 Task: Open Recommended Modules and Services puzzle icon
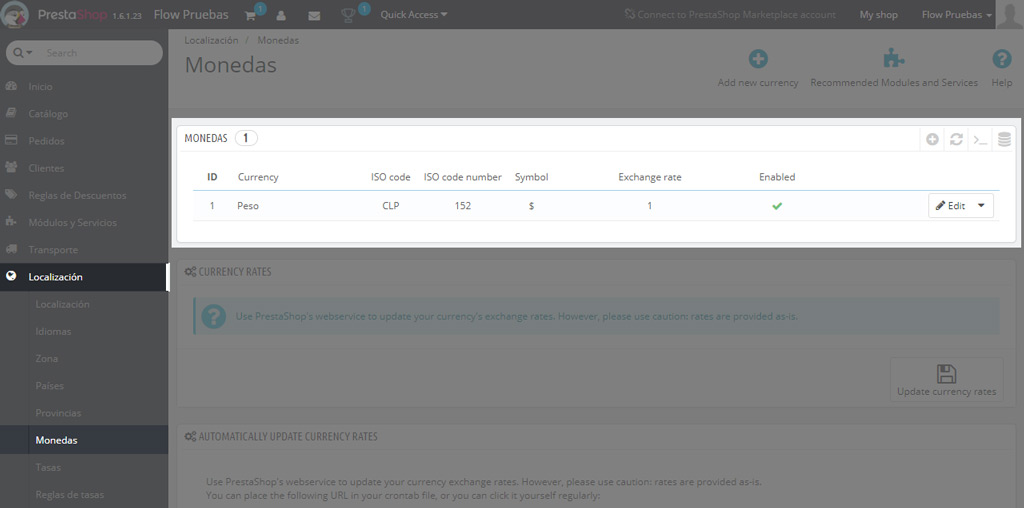coord(893,59)
